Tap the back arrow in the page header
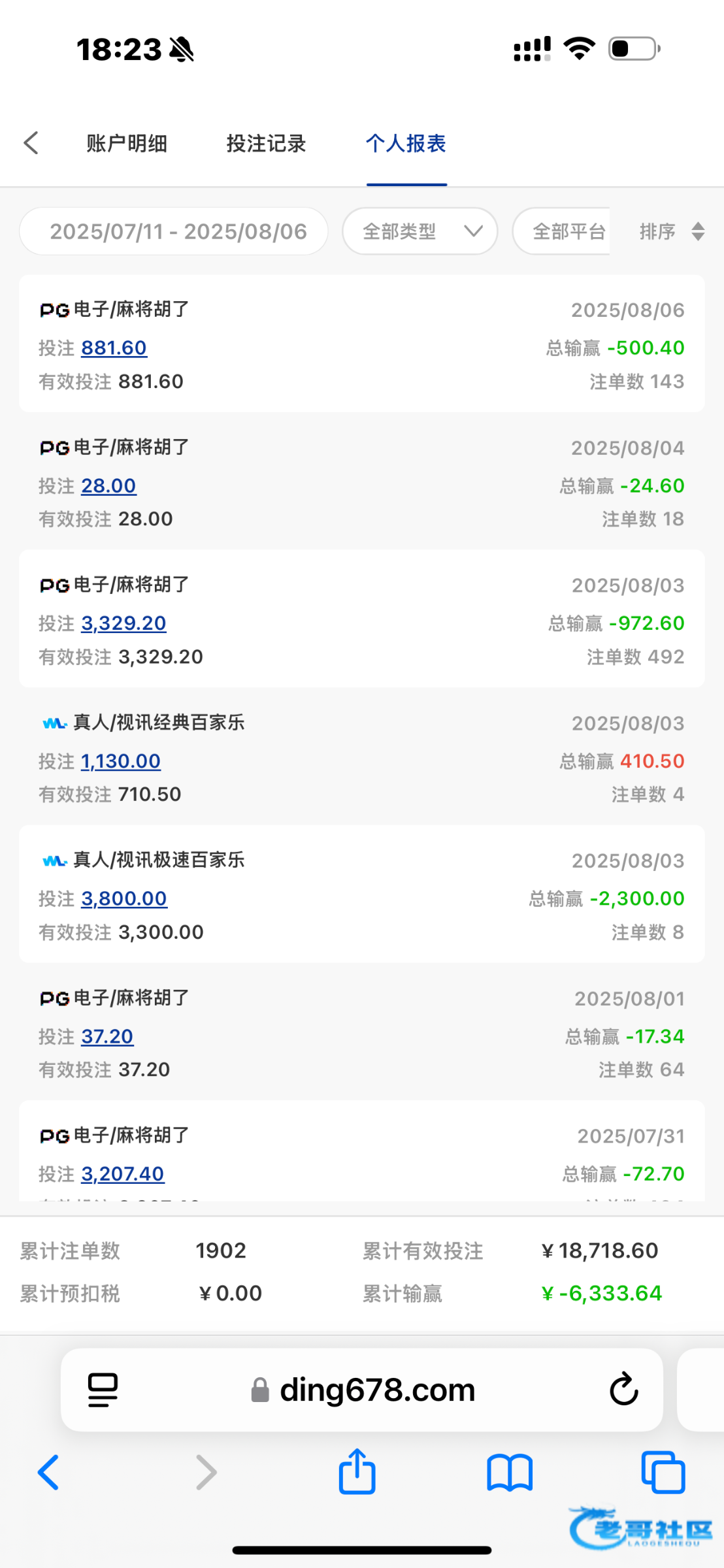This screenshot has width=724, height=1568. click(x=31, y=143)
